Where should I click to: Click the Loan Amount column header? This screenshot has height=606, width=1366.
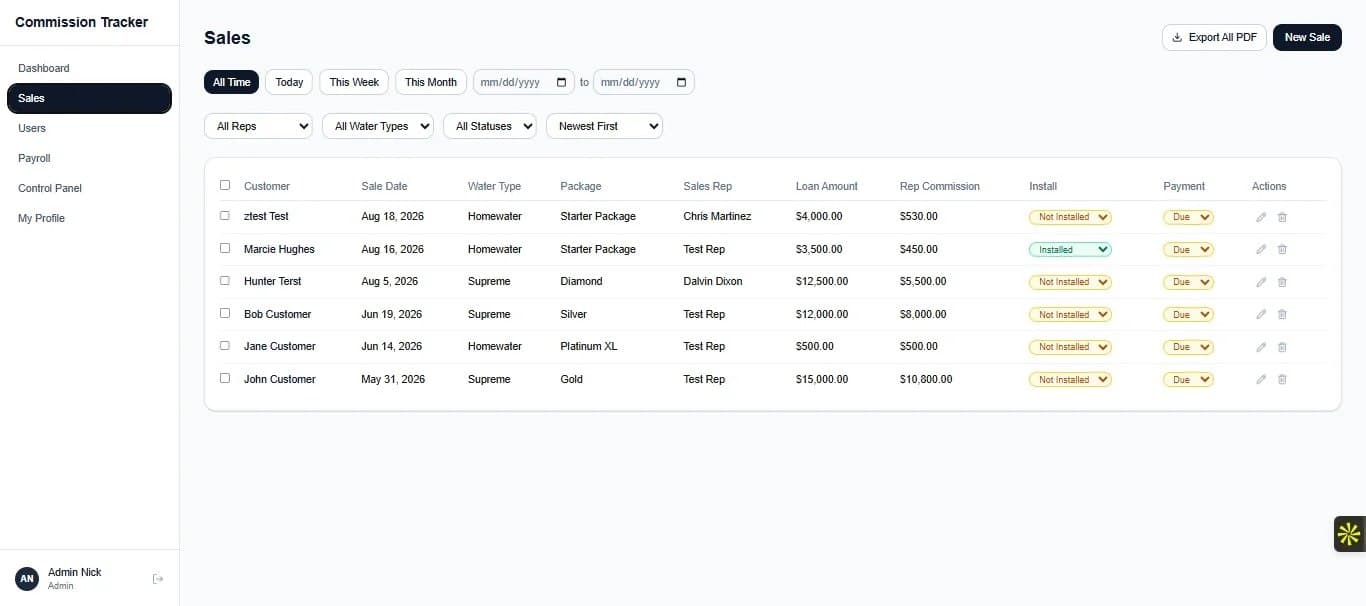click(x=827, y=186)
